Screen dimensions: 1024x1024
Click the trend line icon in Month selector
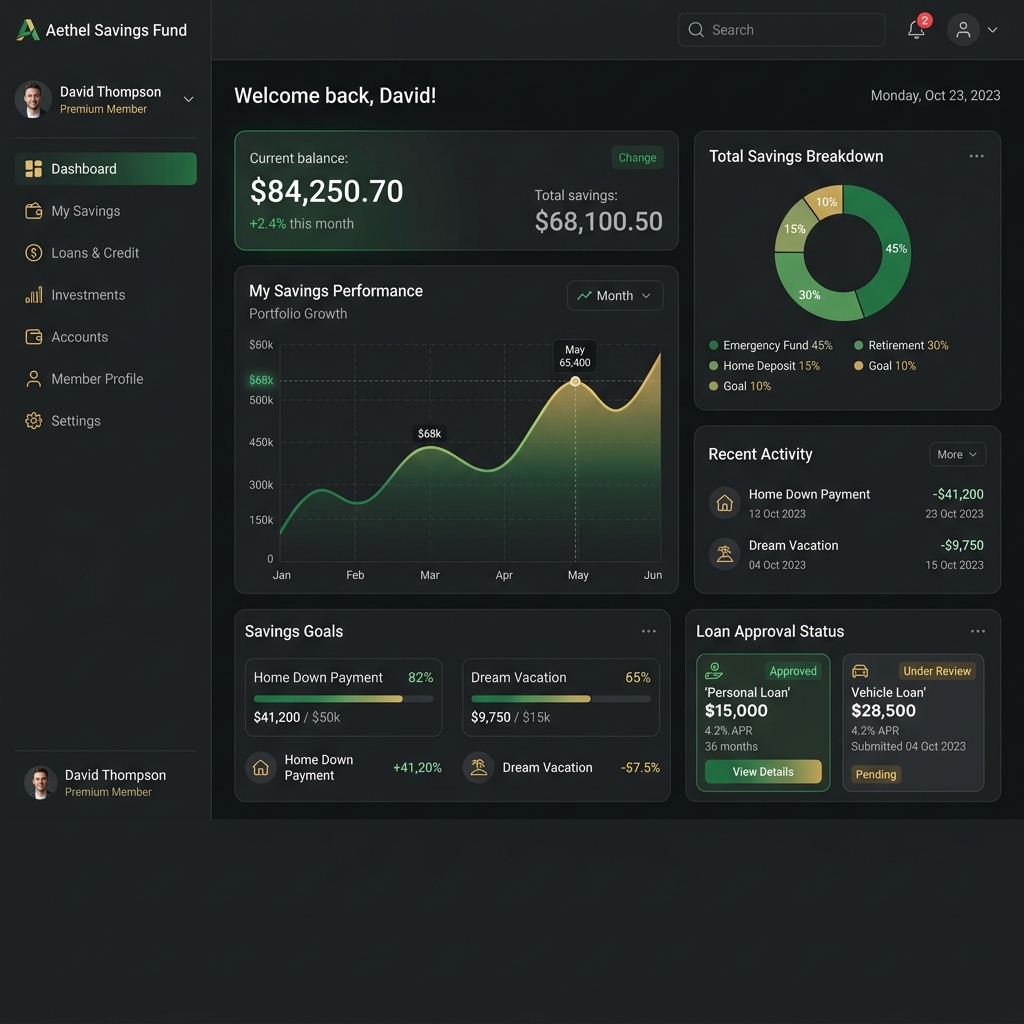click(x=584, y=296)
